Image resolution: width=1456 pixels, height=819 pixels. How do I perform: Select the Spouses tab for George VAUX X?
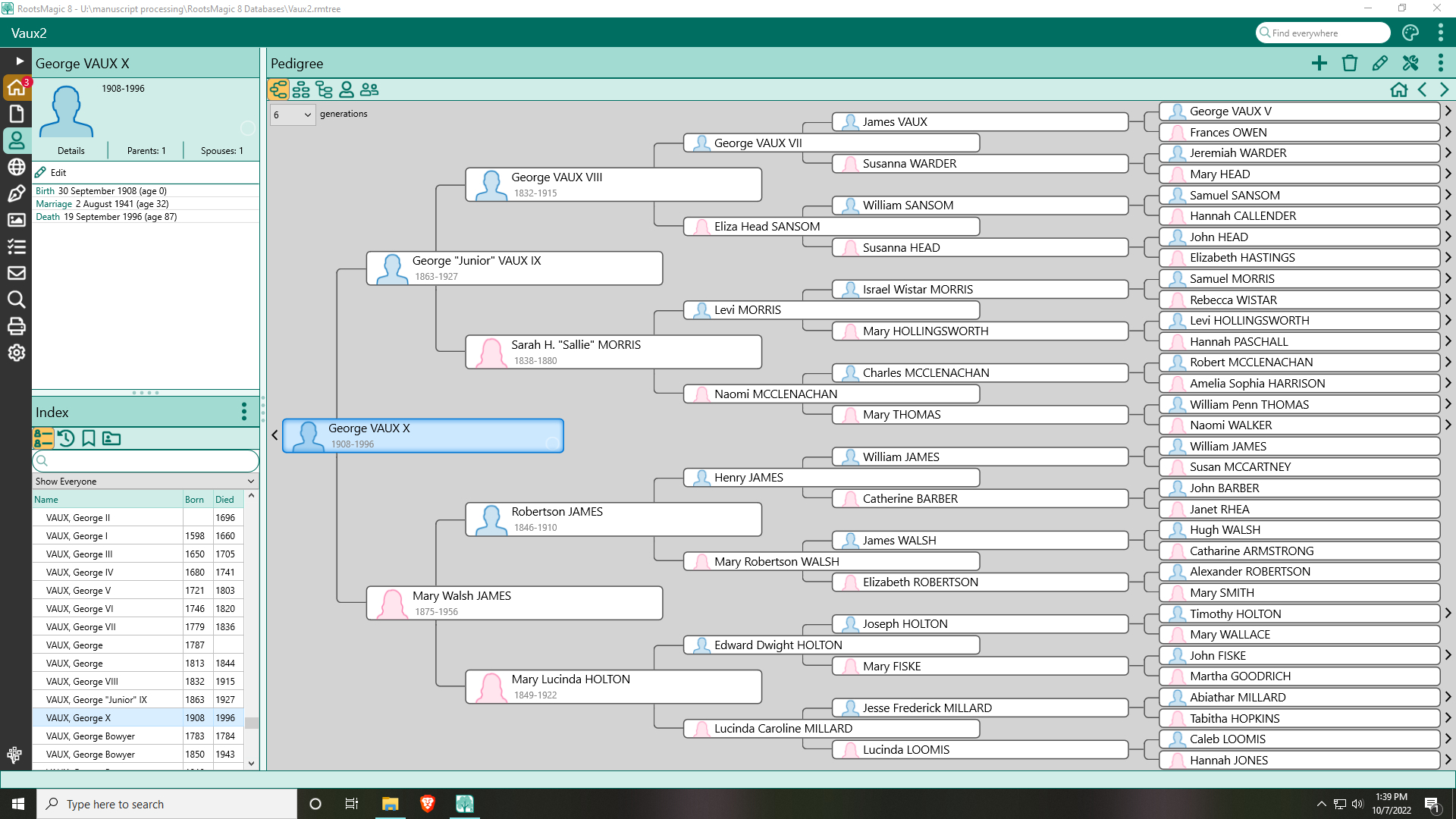click(x=222, y=151)
